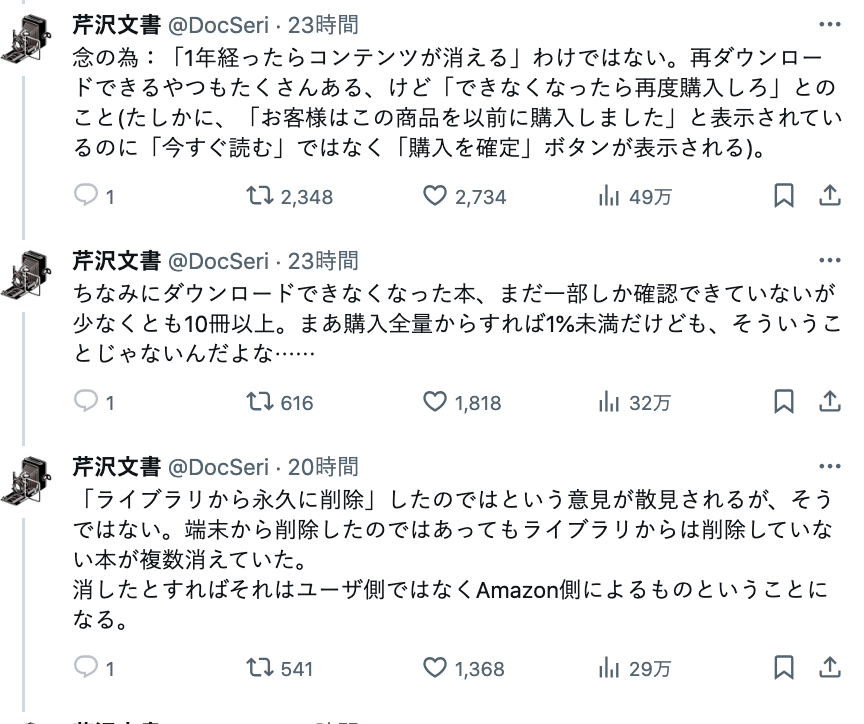
Task: Open more options on third tweet
Action: [830, 467]
